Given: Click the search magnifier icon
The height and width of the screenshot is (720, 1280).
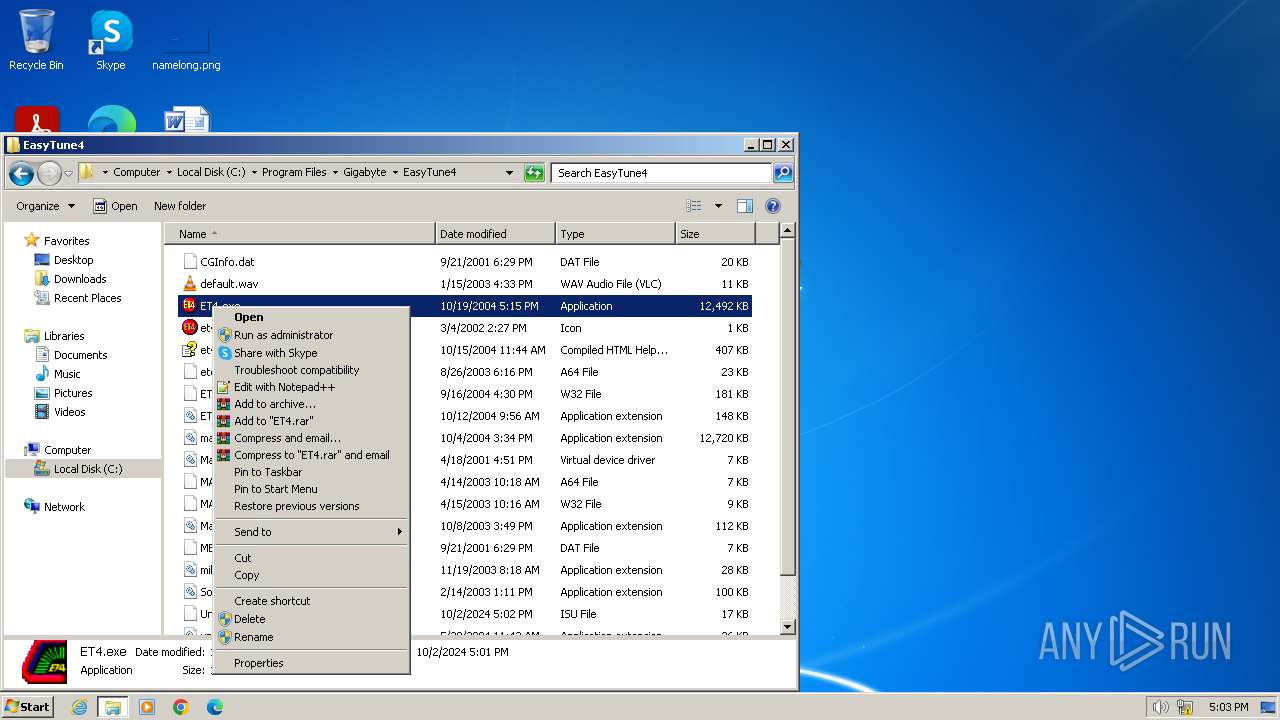Looking at the screenshot, I should tap(783, 173).
